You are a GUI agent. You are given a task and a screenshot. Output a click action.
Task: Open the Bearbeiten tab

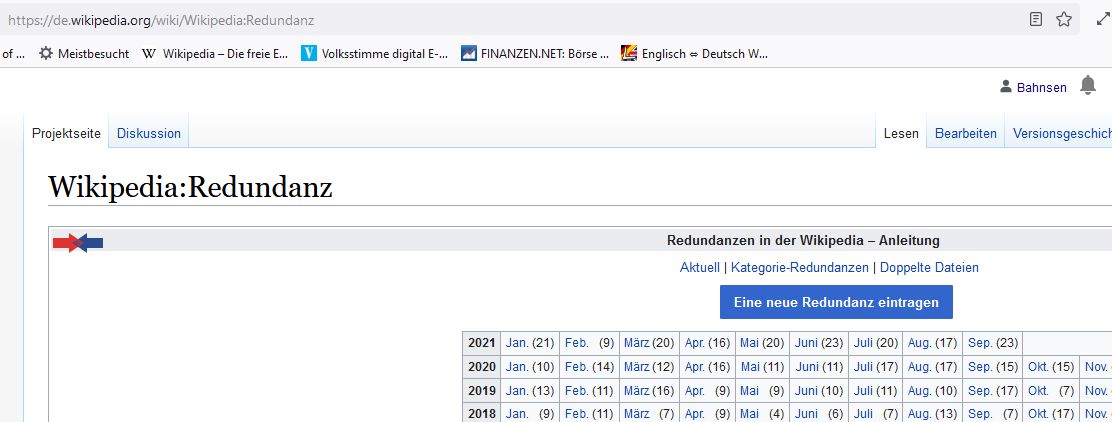tap(966, 133)
